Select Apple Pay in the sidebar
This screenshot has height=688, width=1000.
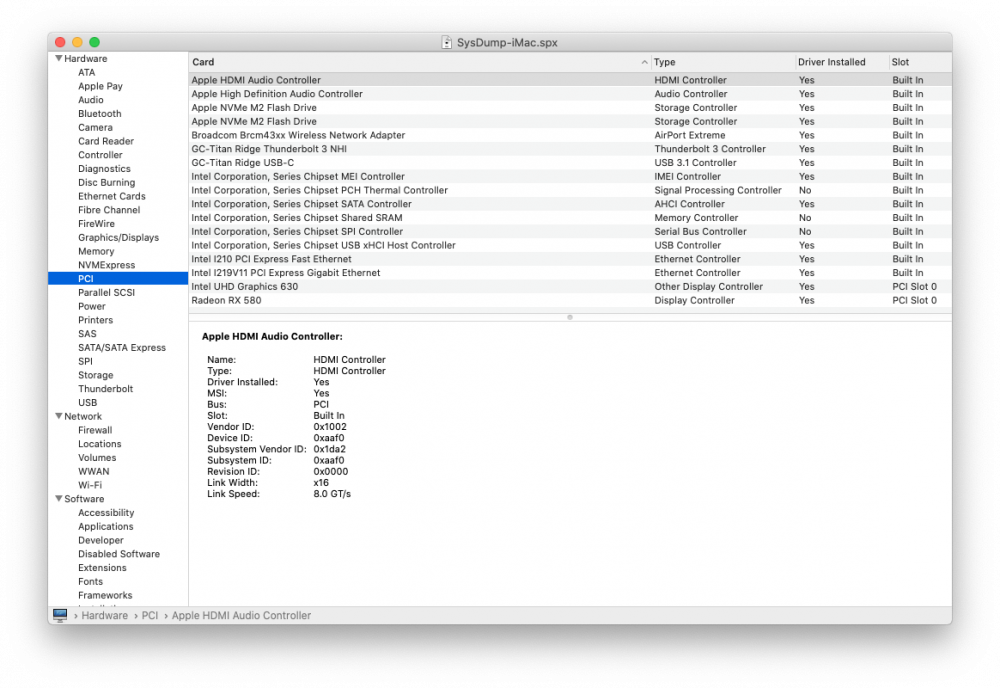tap(100, 86)
